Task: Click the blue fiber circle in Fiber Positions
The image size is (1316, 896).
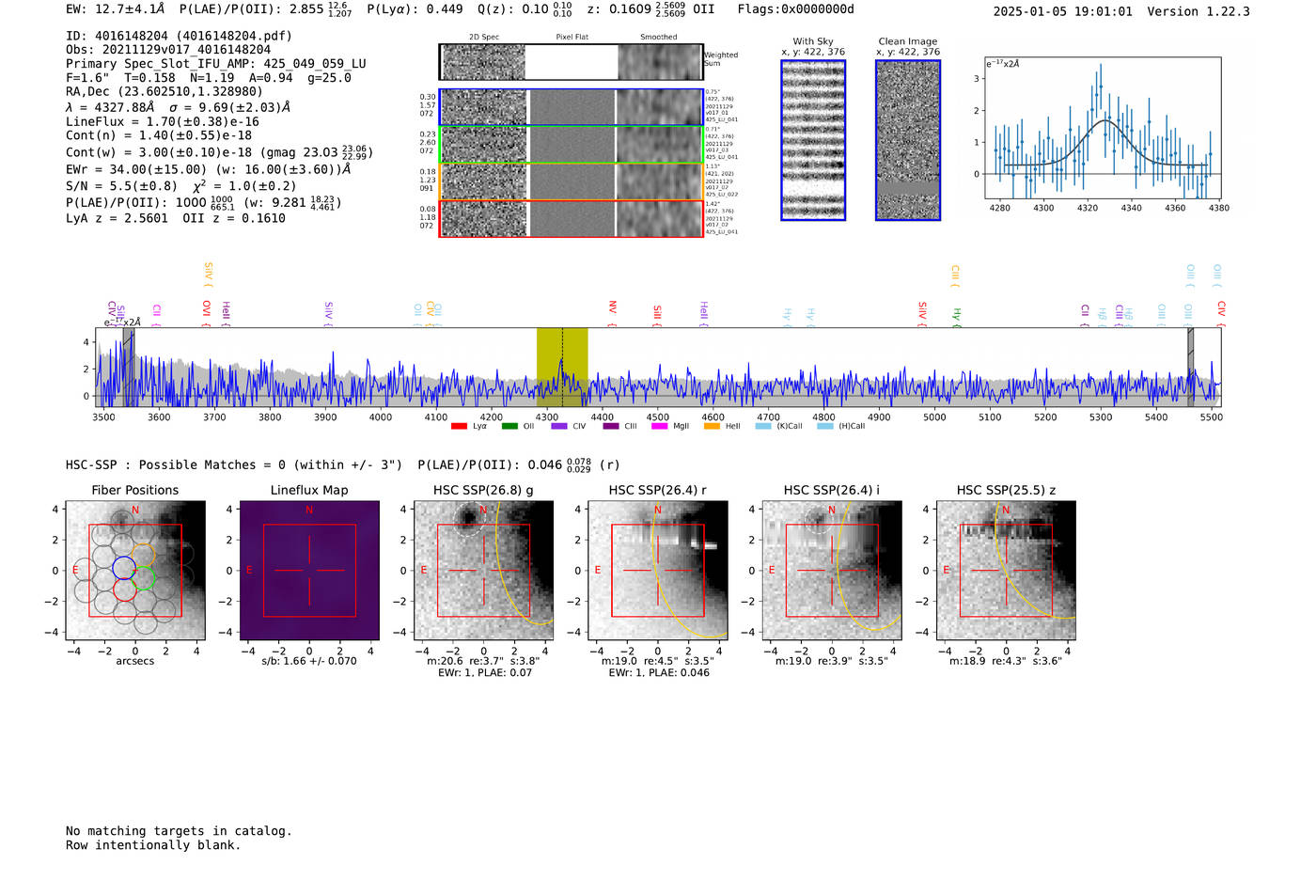Action: tap(123, 567)
